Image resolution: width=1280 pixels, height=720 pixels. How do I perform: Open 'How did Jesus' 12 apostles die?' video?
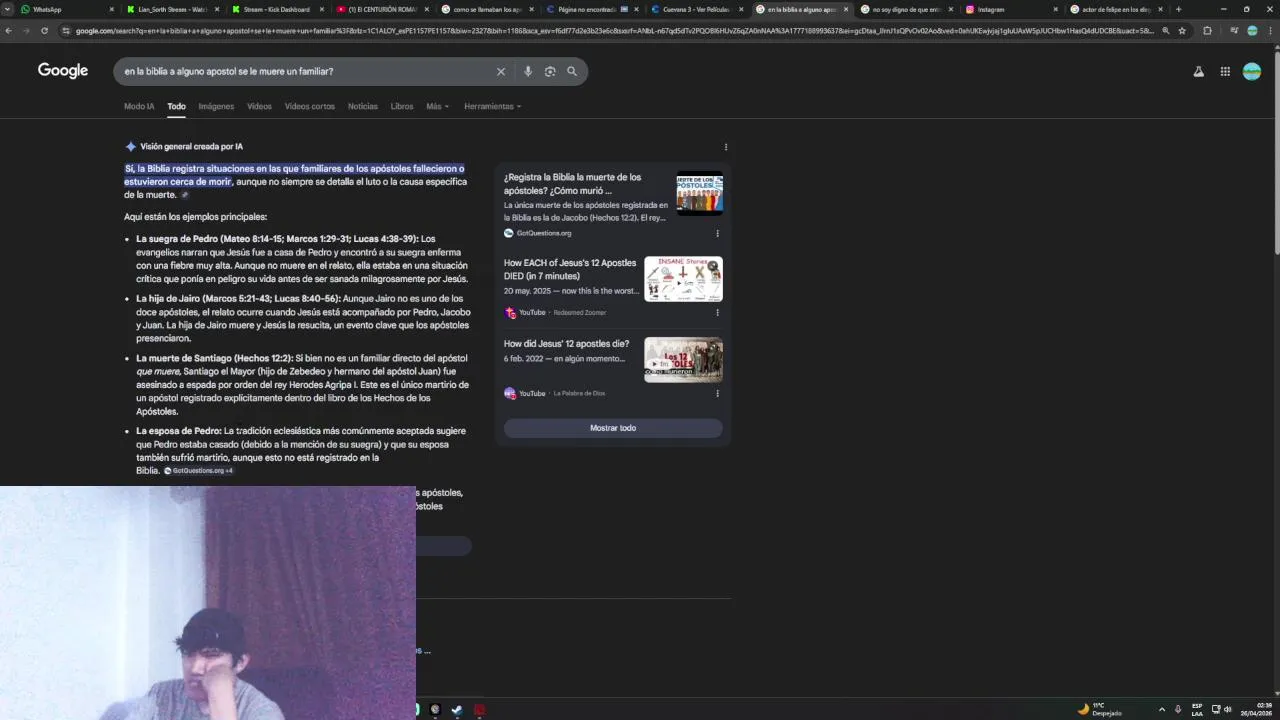(x=566, y=344)
